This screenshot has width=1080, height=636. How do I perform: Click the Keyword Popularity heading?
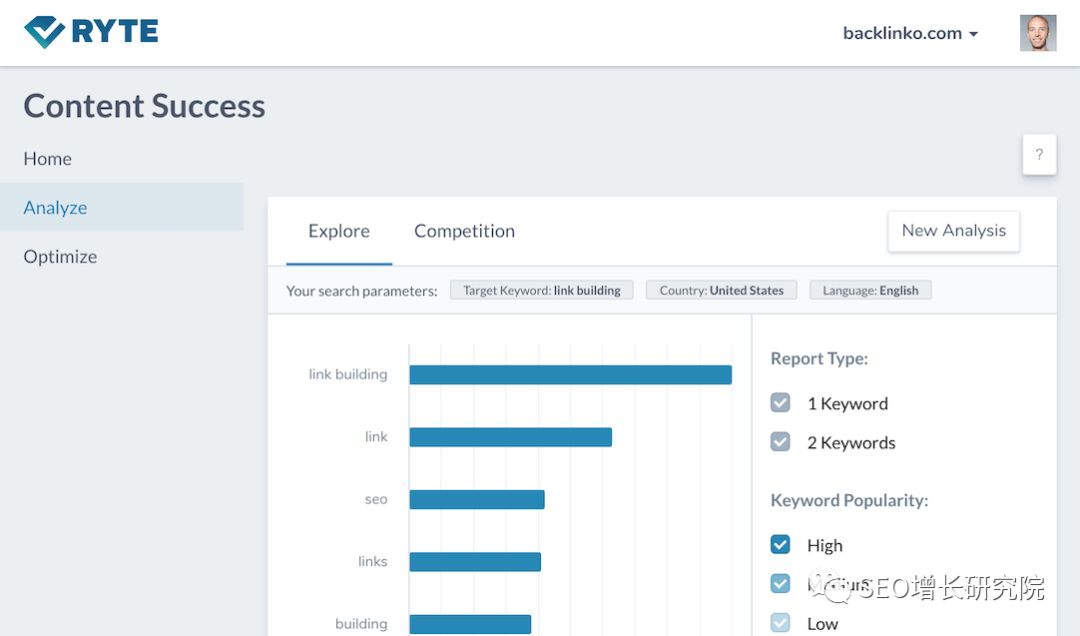coord(849,500)
